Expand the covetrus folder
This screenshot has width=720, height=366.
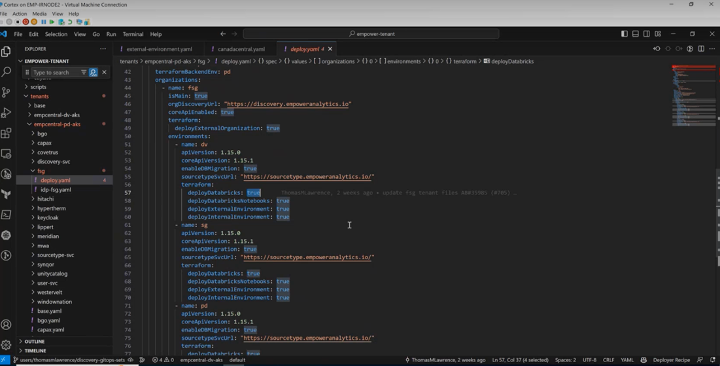48,152
